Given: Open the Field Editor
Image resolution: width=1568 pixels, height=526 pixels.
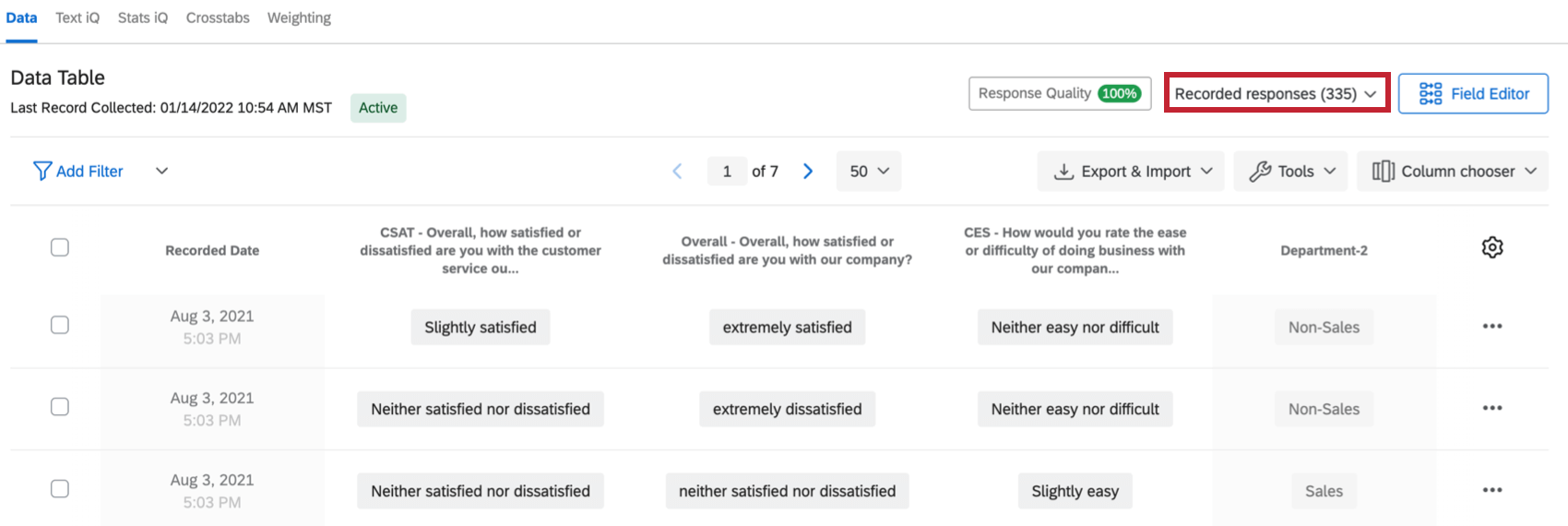Looking at the screenshot, I should click(x=1473, y=94).
